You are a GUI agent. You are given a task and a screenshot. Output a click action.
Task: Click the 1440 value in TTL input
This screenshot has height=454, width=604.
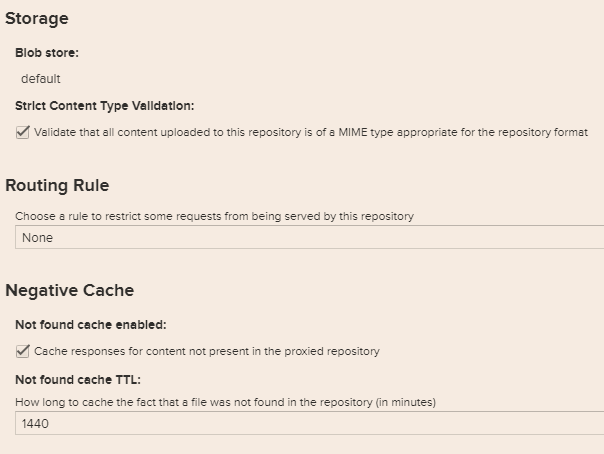(36, 424)
